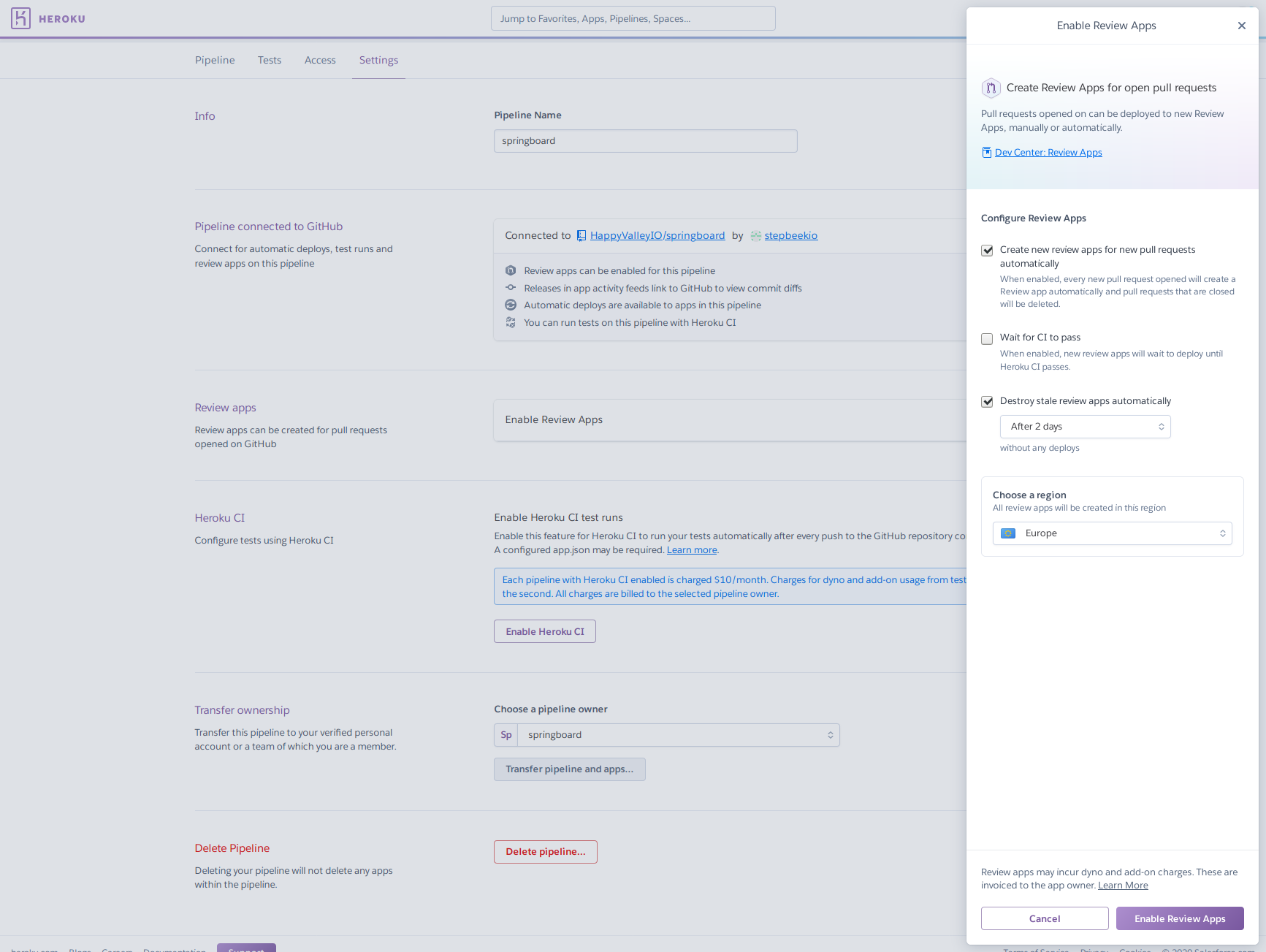Viewport: 1266px width, 952px height.
Task: Open the After 2 days dropdown
Action: point(1085,427)
